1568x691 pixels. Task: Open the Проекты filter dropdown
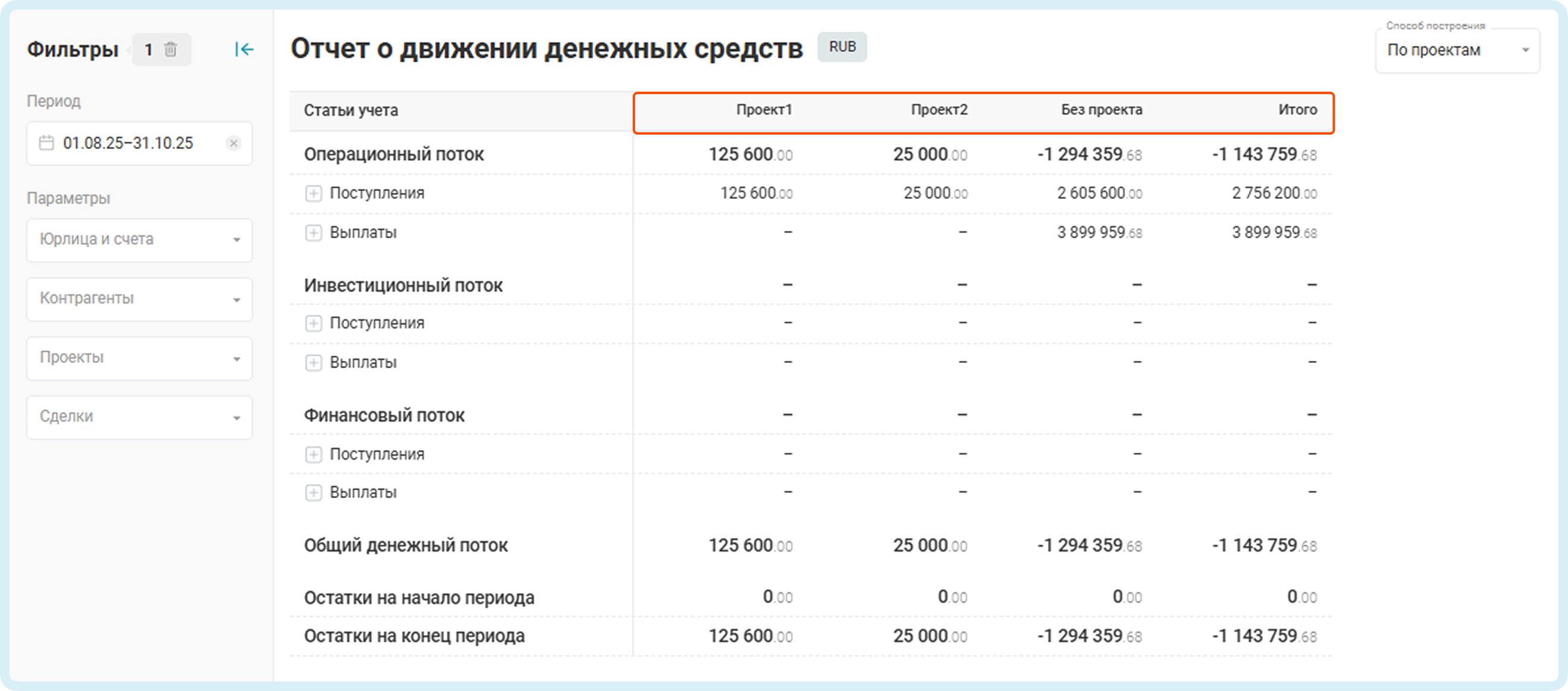tap(139, 358)
